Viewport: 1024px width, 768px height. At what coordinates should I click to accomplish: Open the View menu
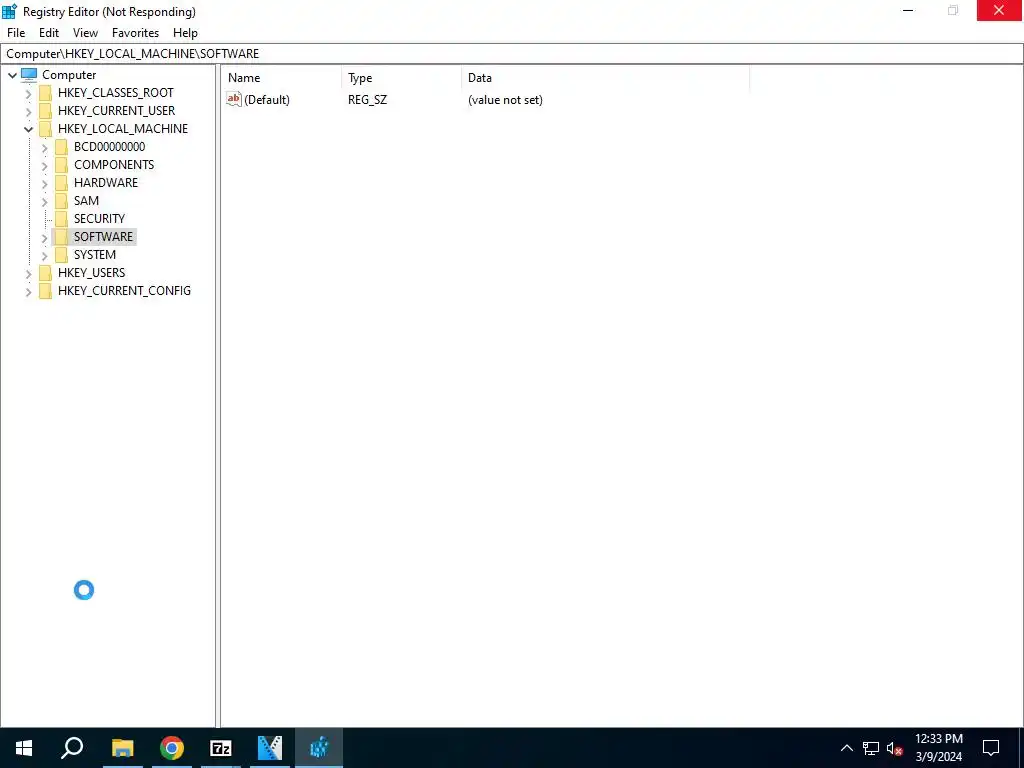pos(85,33)
